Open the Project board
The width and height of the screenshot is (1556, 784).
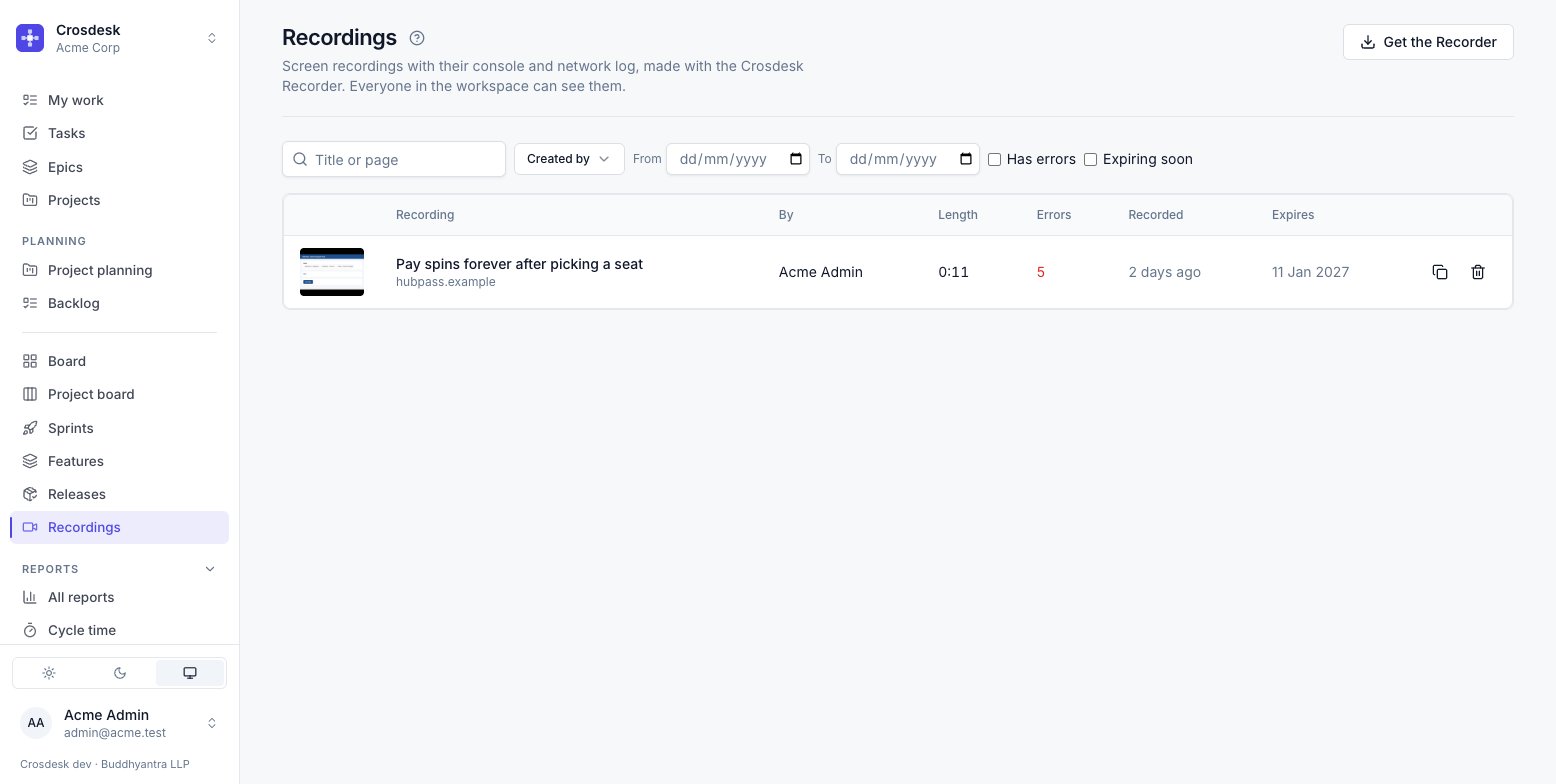point(120,394)
